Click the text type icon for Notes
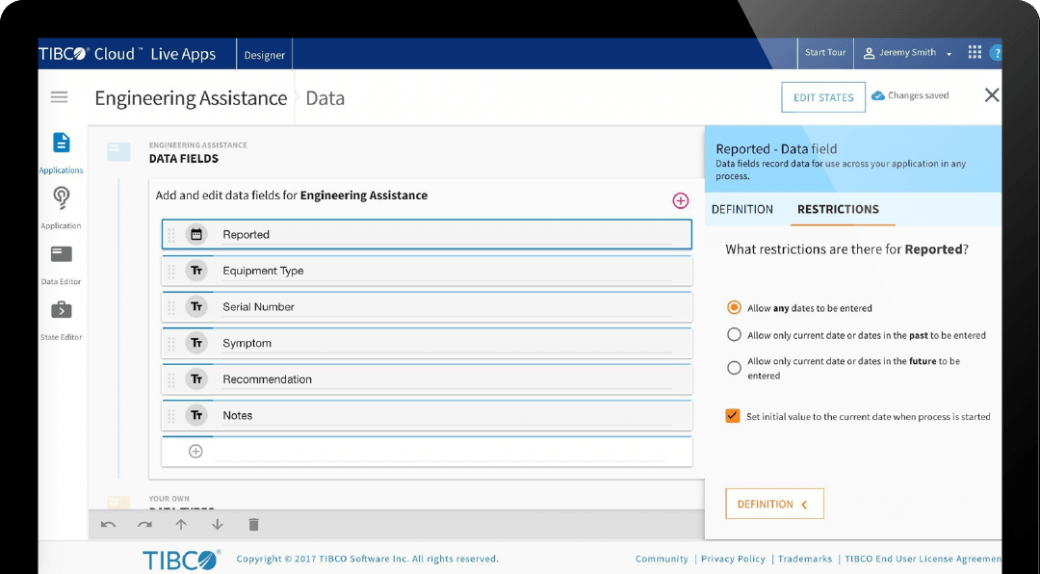Image resolution: width=1040 pixels, height=574 pixels. click(196, 415)
